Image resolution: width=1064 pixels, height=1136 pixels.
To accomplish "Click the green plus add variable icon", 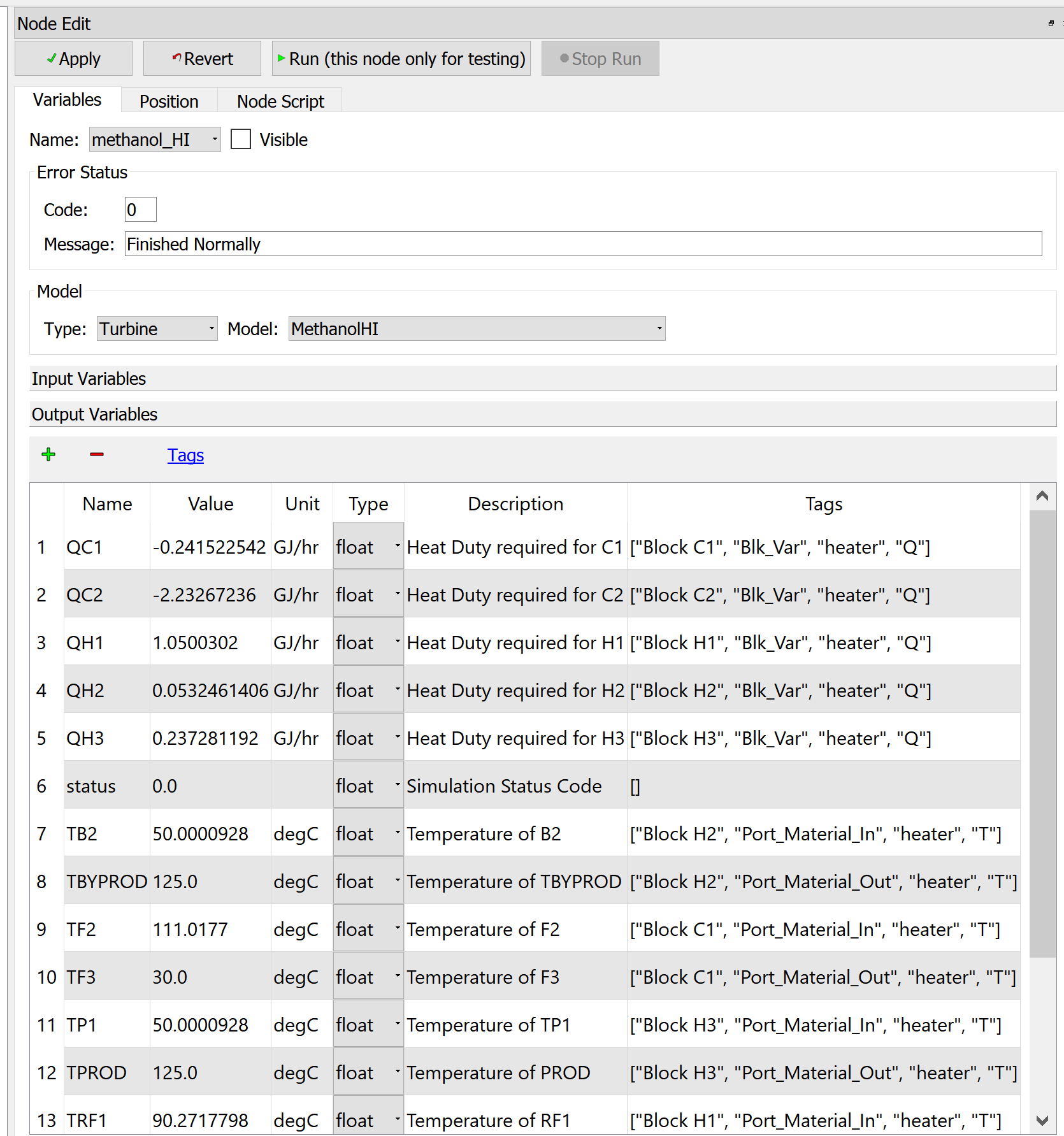I will pyautogui.click(x=48, y=455).
